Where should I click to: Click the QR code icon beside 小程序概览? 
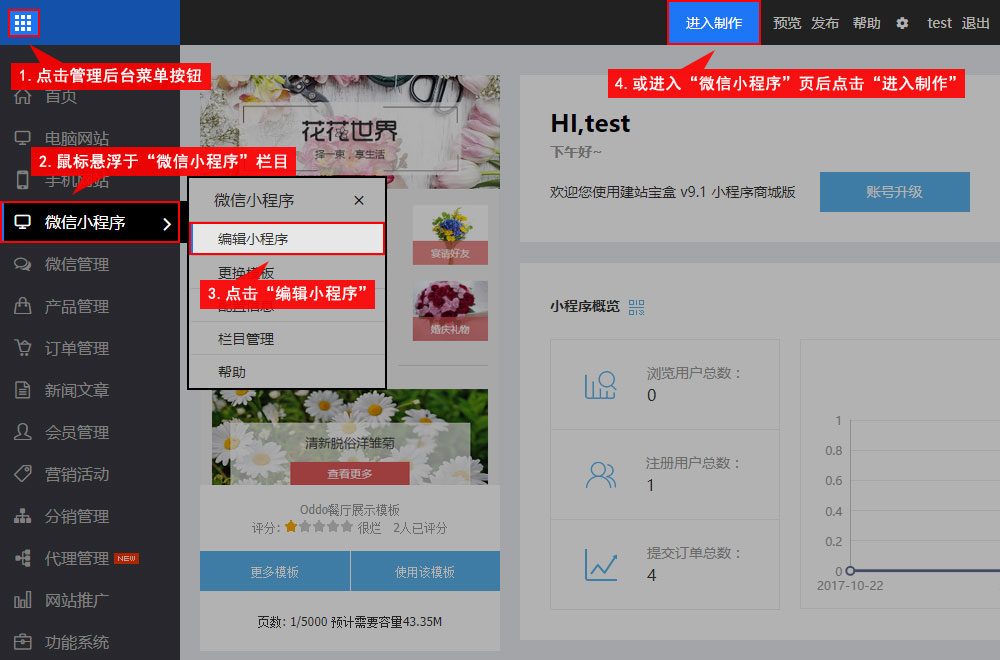coord(637,306)
